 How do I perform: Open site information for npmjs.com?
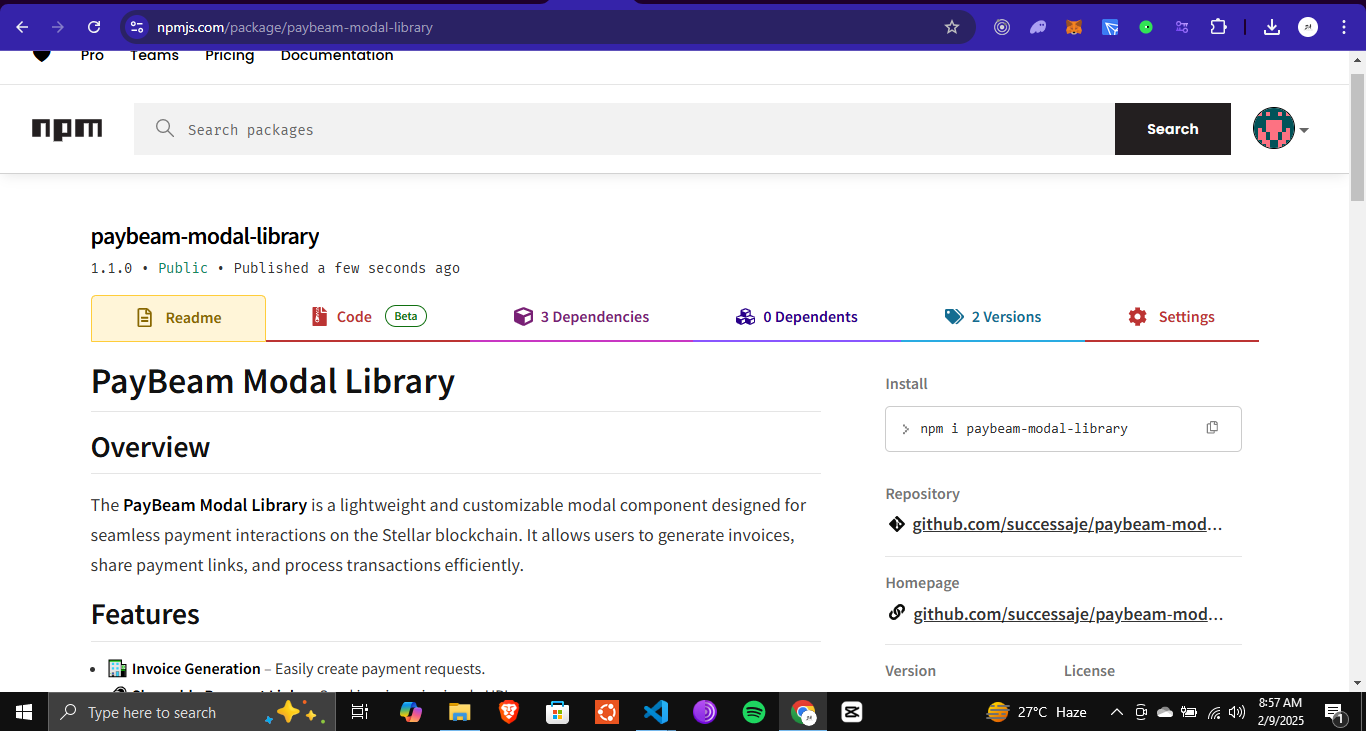click(137, 27)
